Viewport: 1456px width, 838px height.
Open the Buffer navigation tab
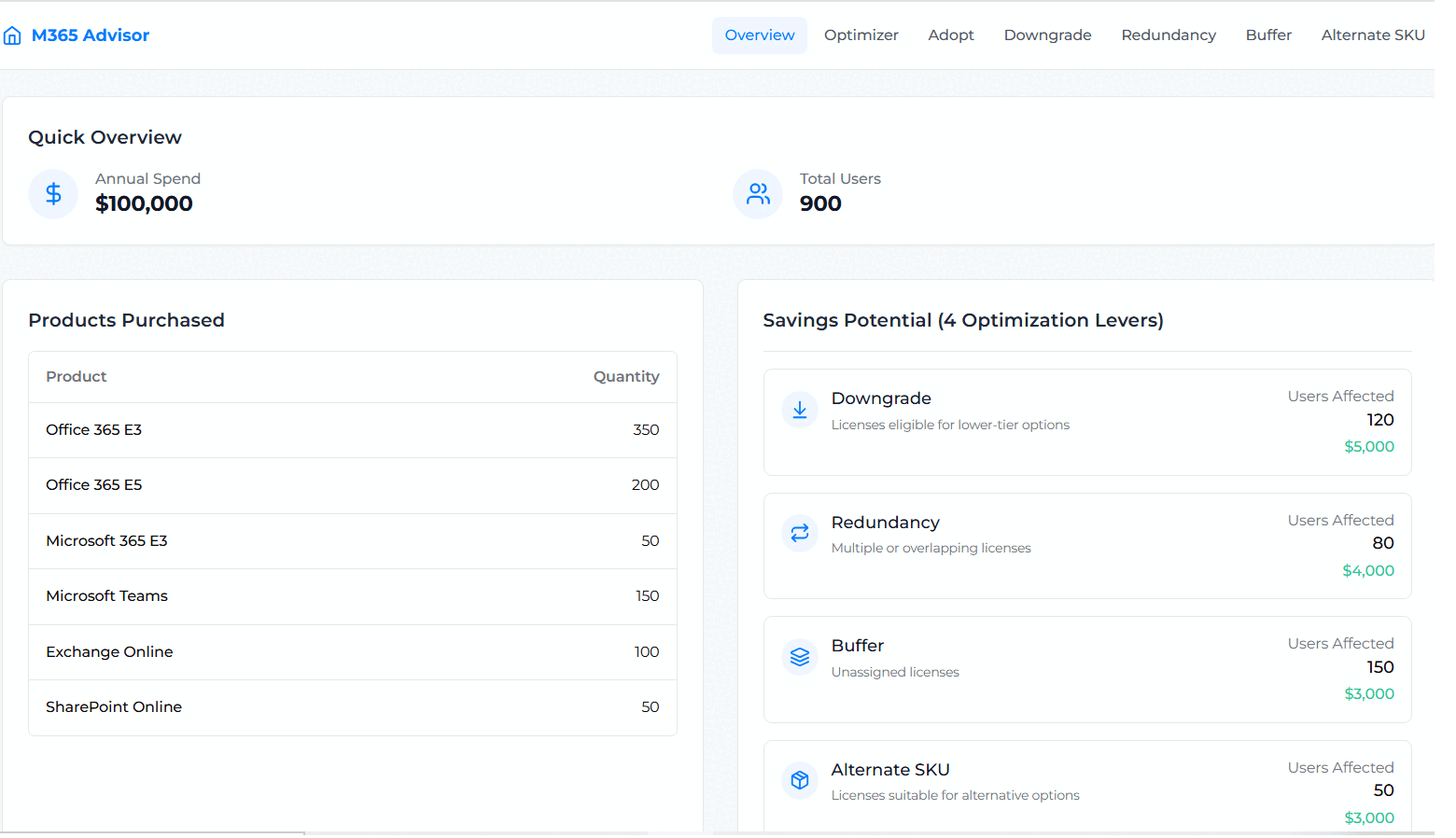point(1268,35)
